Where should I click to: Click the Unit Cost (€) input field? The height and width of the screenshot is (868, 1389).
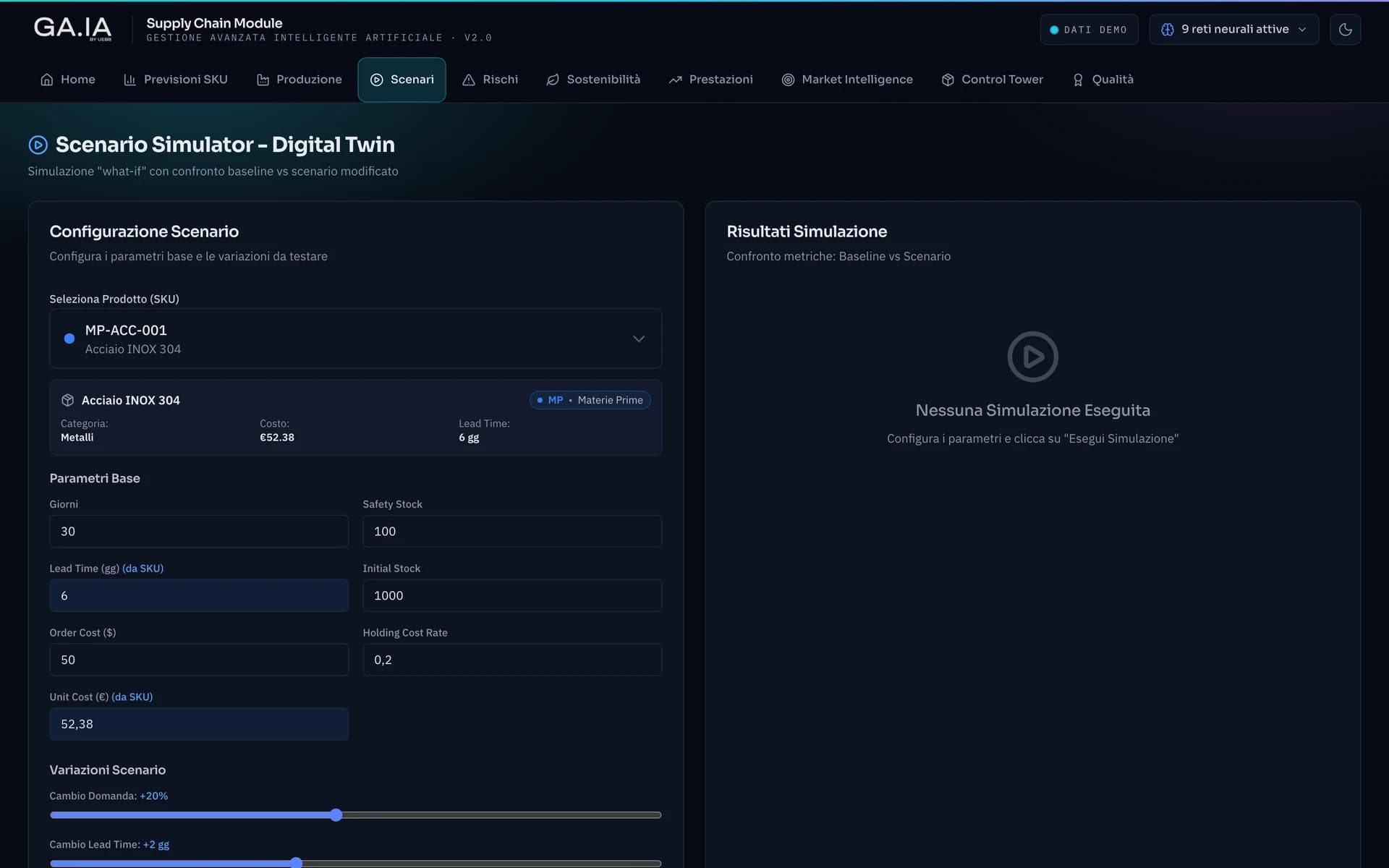coord(199,724)
